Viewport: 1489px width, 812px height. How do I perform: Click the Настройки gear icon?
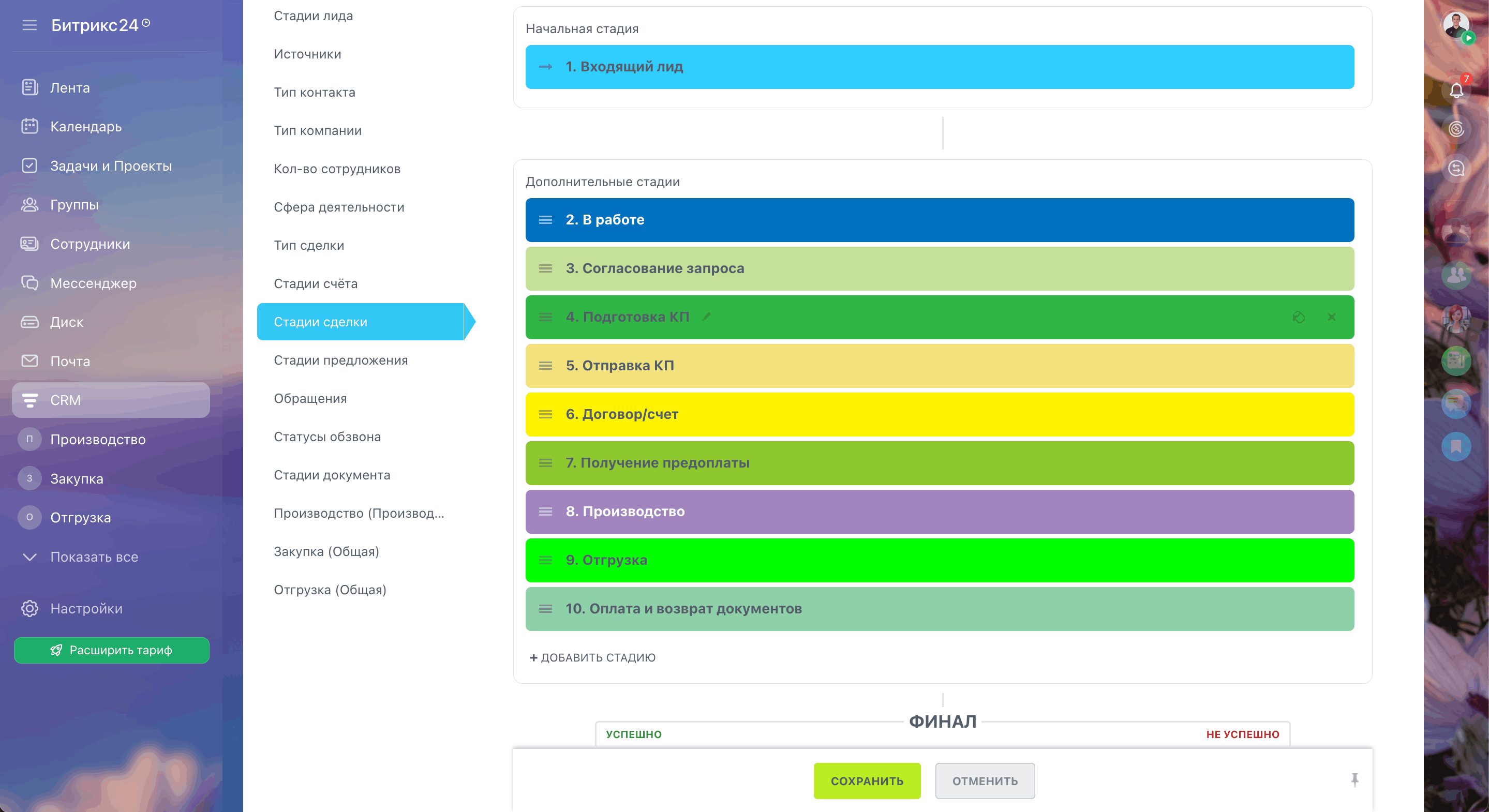29,608
